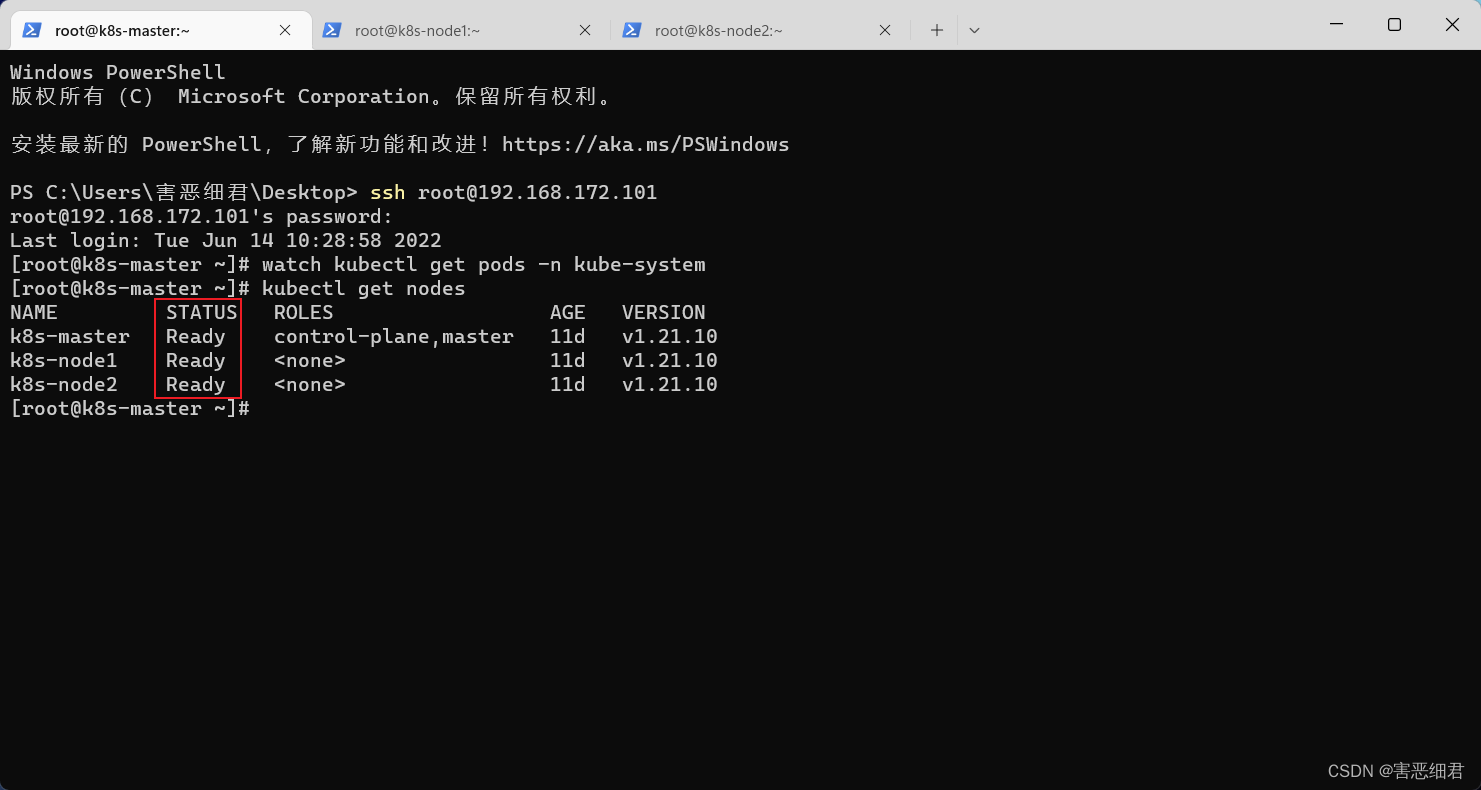The height and width of the screenshot is (790, 1481).
Task: Maximize the terminal window
Action: coord(1394,25)
